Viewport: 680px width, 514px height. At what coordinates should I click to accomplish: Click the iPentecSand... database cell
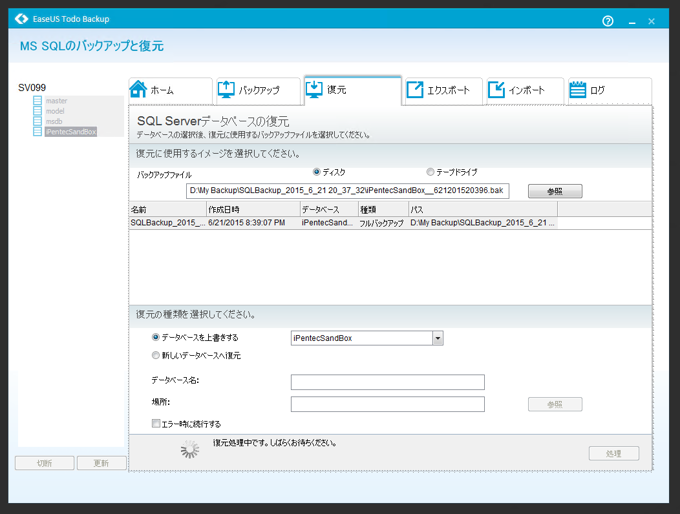(x=329, y=223)
